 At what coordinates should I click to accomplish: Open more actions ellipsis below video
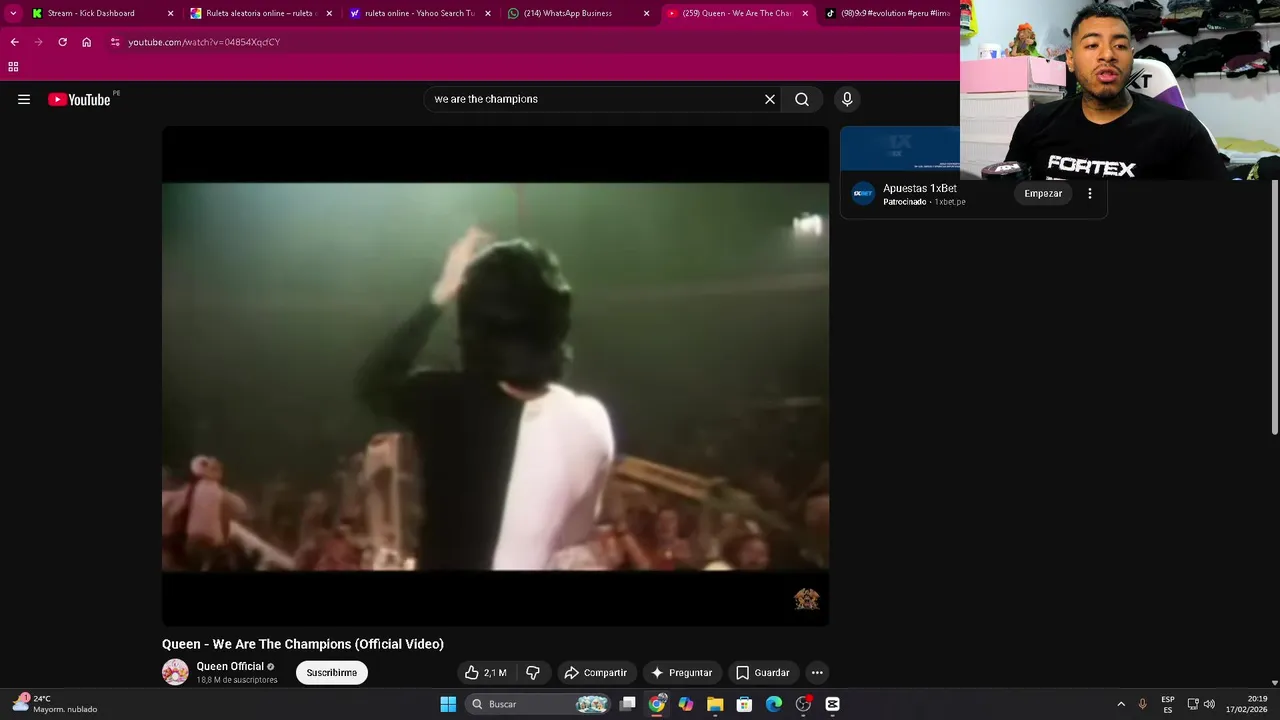point(817,673)
